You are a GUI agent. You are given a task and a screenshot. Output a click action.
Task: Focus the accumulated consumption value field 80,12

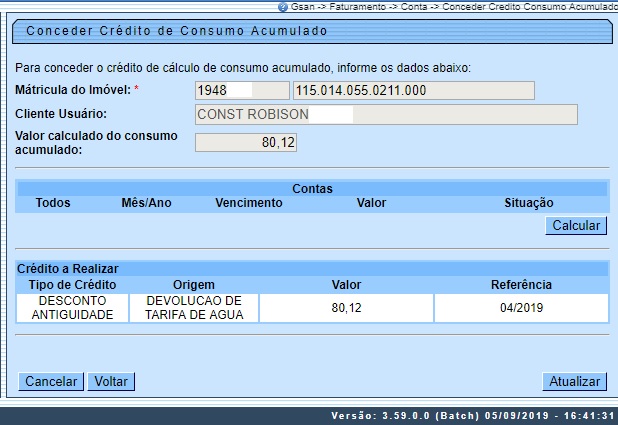click(246, 142)
